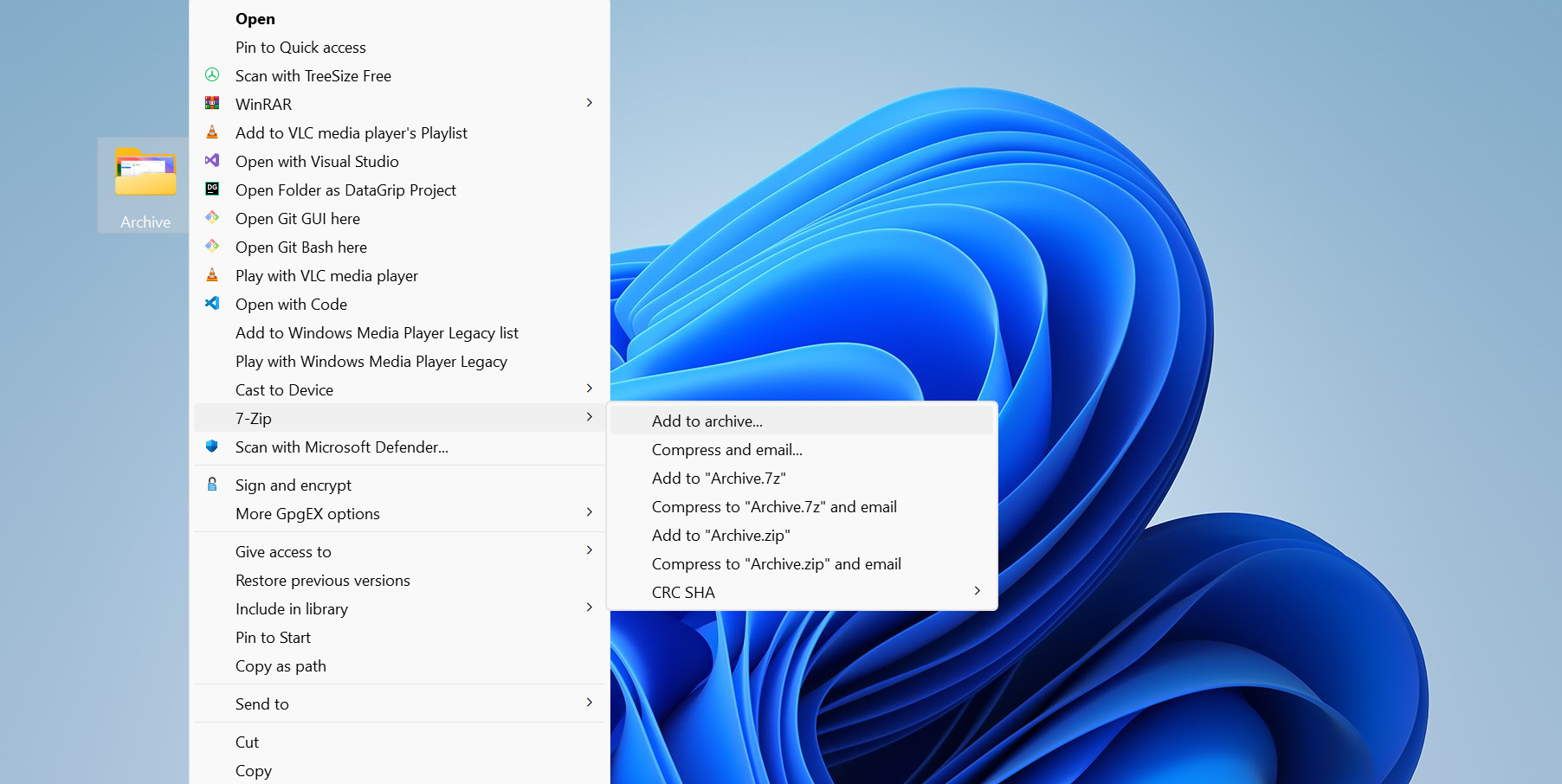Select Add to "Archive.zip"

720,536
